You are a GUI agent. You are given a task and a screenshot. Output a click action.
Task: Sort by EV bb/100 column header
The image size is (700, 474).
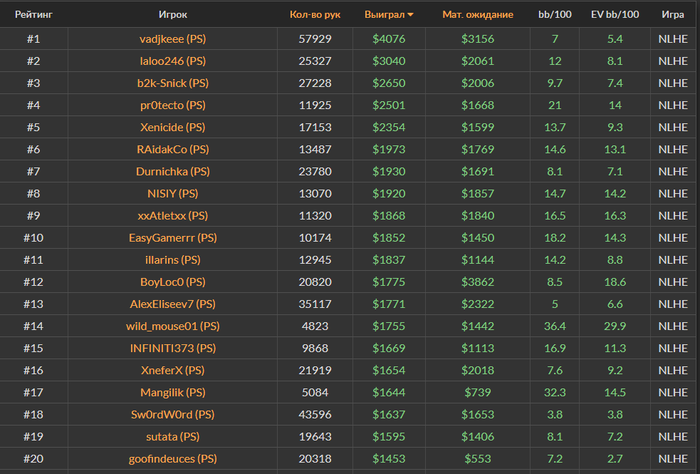click(x=615, y=15)
